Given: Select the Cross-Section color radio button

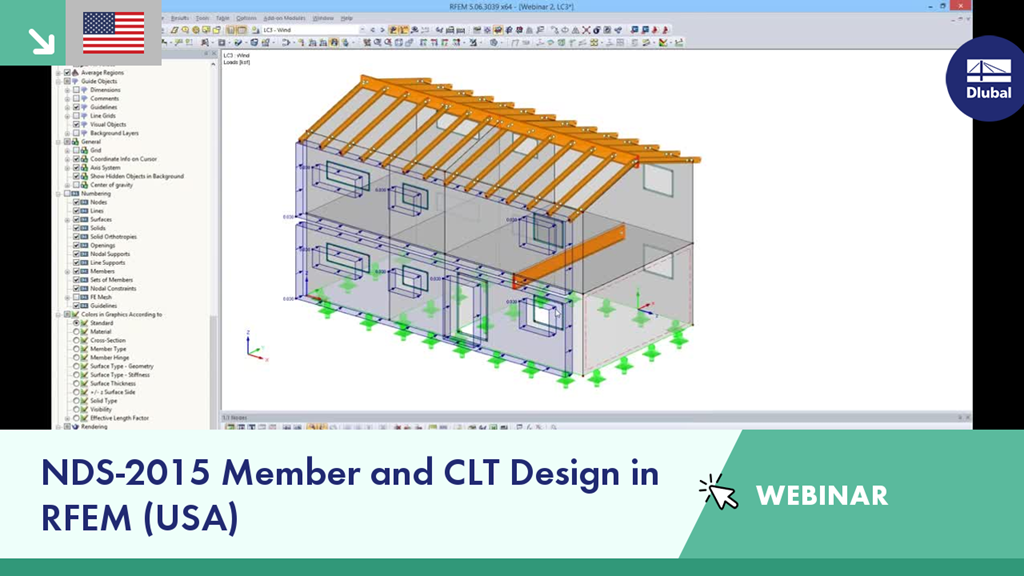Looking at the screenshot, I should (76, 340).
